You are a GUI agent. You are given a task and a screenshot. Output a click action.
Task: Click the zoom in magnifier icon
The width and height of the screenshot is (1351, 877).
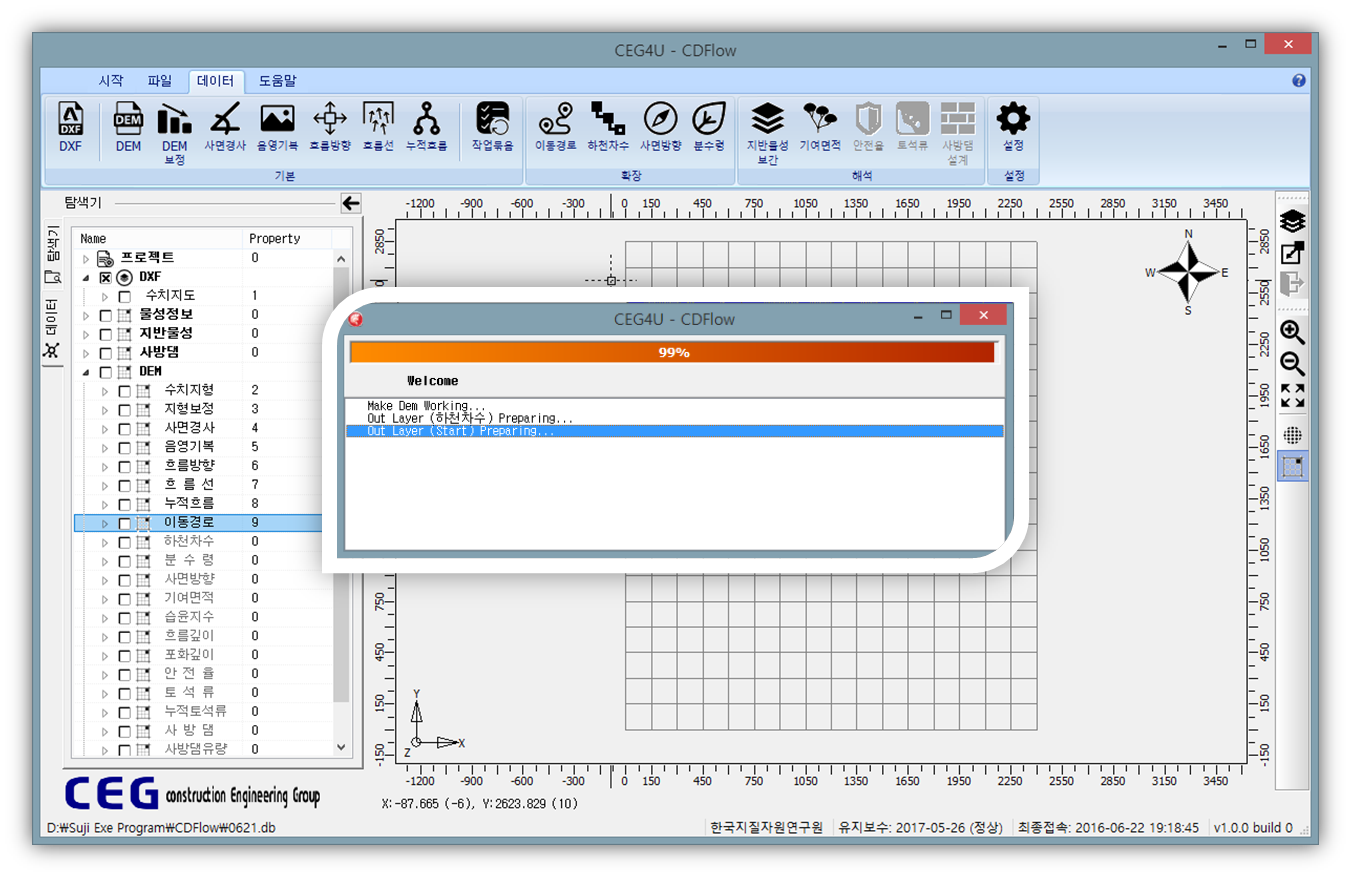1292,333
